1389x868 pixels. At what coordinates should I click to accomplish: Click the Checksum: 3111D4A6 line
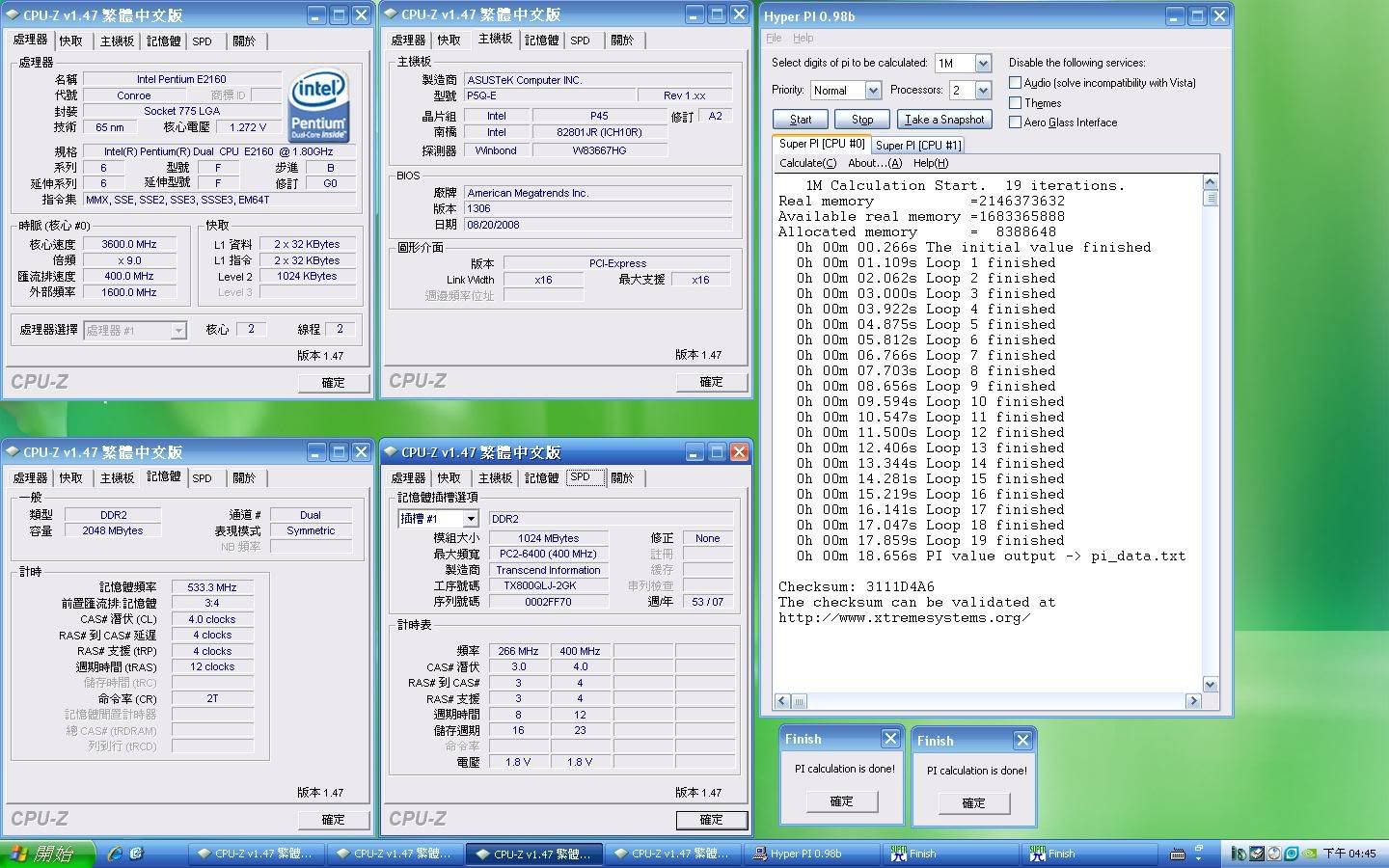[857, 586]
